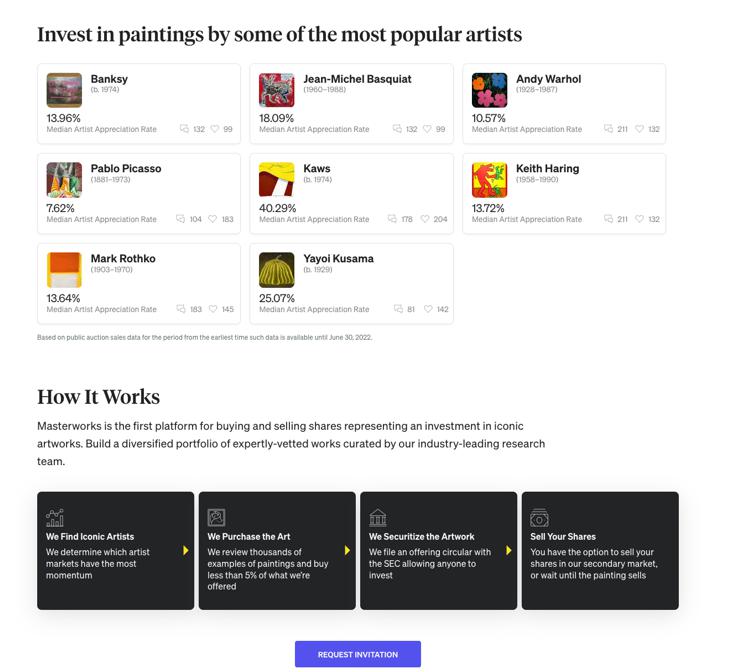Image resolution: width=739 pixels, height=672 pixels.
Task: Like the Andy Warhol card with the heart icon
Action: (640, 129)
